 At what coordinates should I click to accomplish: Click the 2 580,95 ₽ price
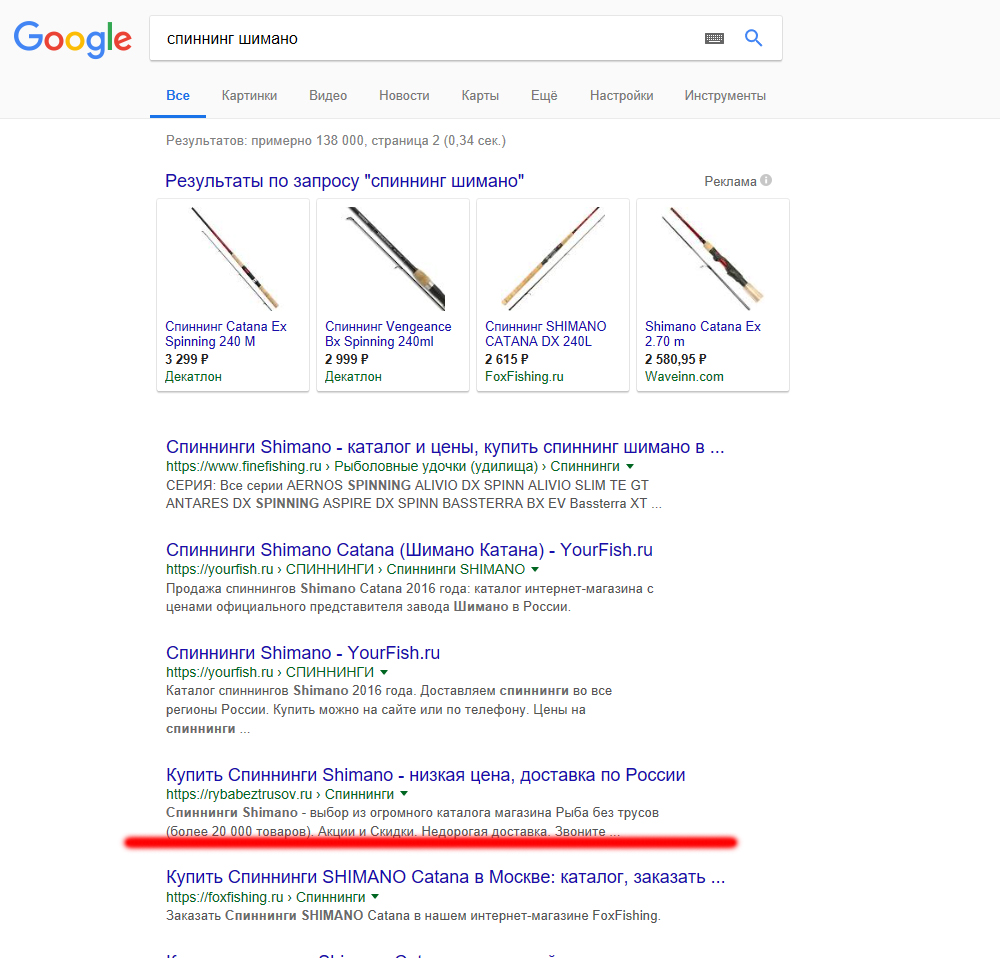coord(675,359)
